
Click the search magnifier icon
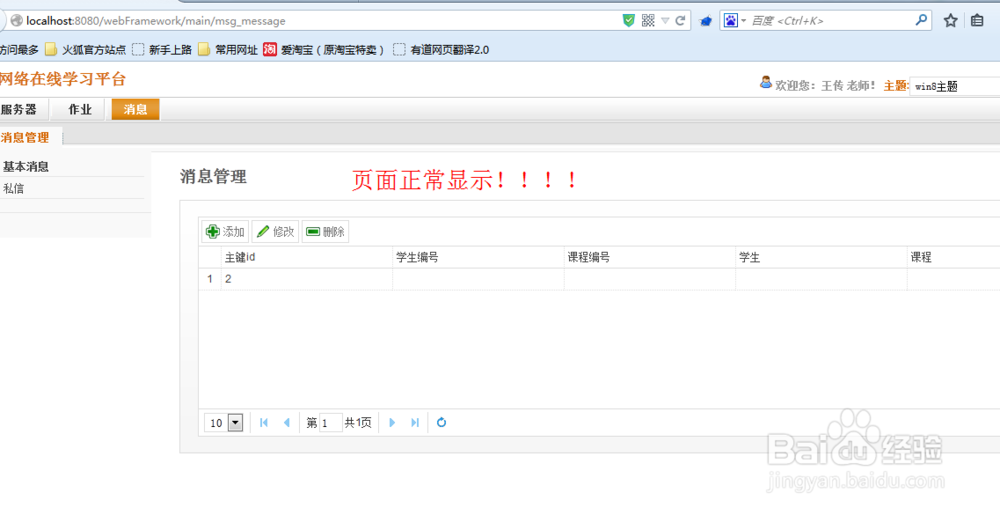(x=921, y=20)
